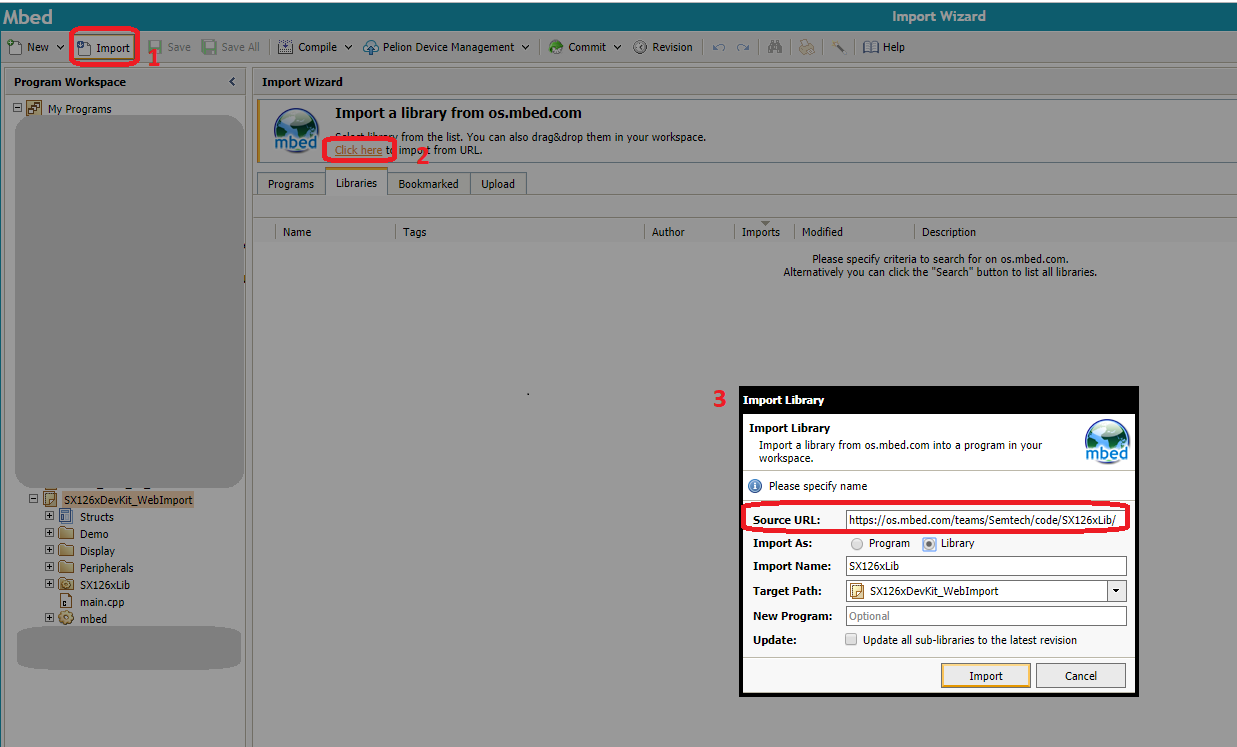The image size is (1237, 747).
Task: Open the Target Path dropdown
Action: coord(1116,591)
